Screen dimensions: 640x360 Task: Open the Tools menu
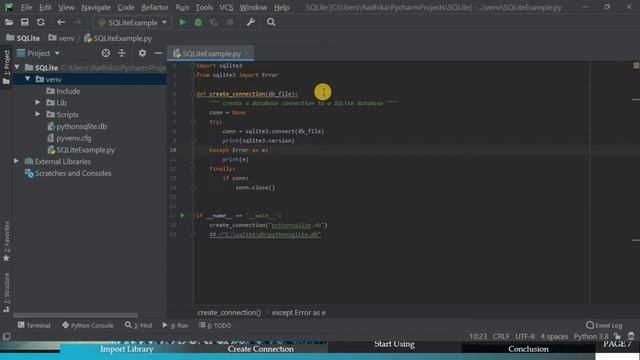tap(204, 7)
